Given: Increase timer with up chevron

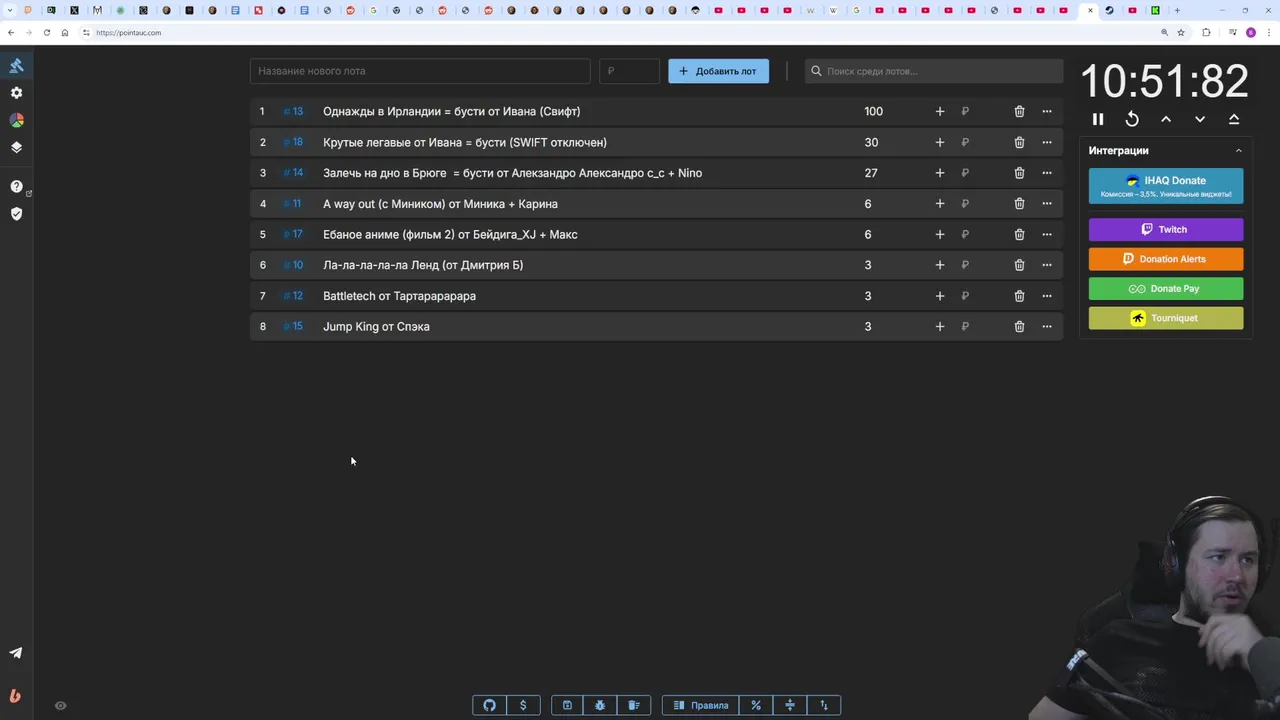Looking at the screenshot, I should point(1166,119).
